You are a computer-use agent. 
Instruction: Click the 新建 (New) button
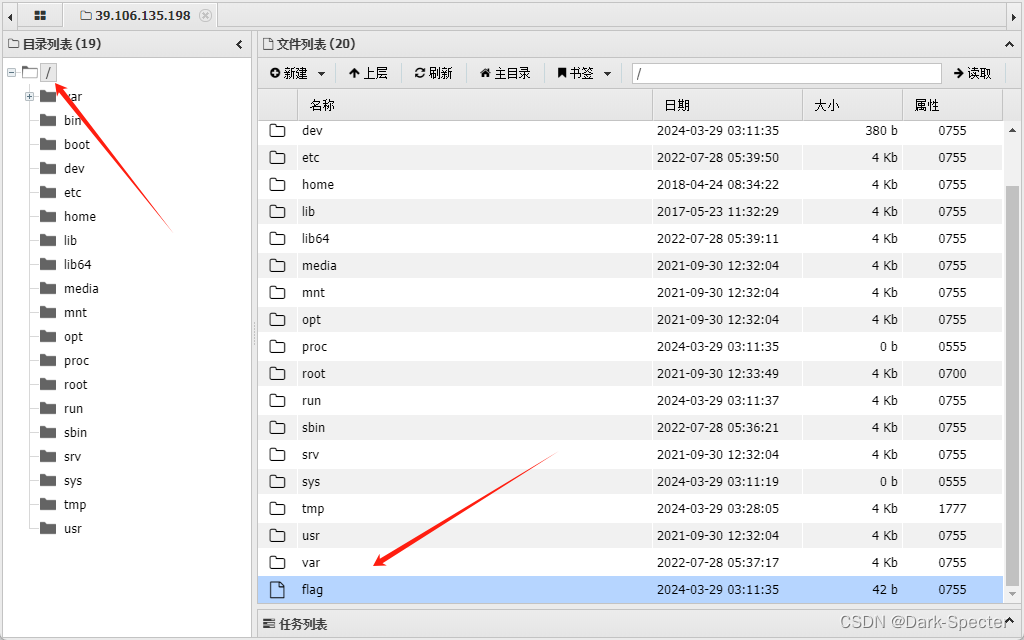pyautogui.click(x=289, y=73)
